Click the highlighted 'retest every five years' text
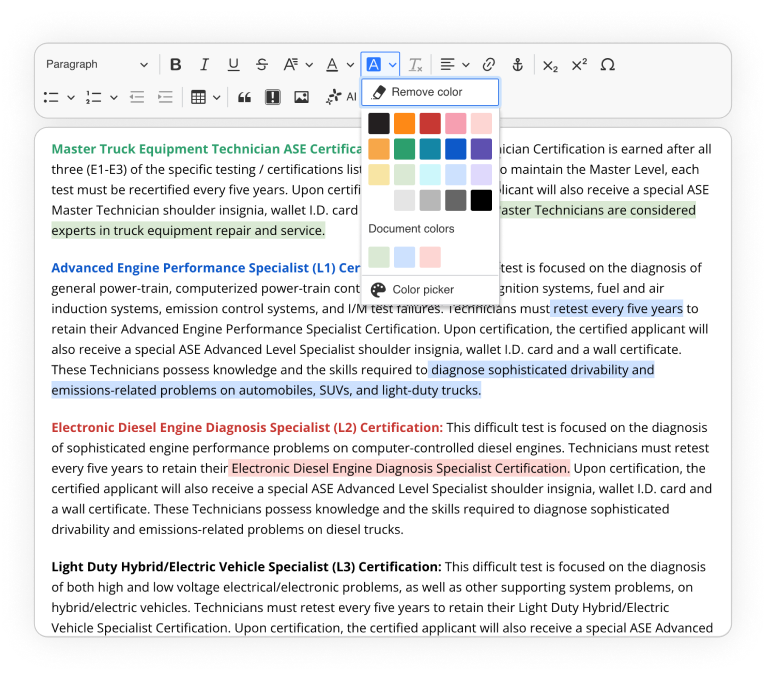 tap(617, 309)
